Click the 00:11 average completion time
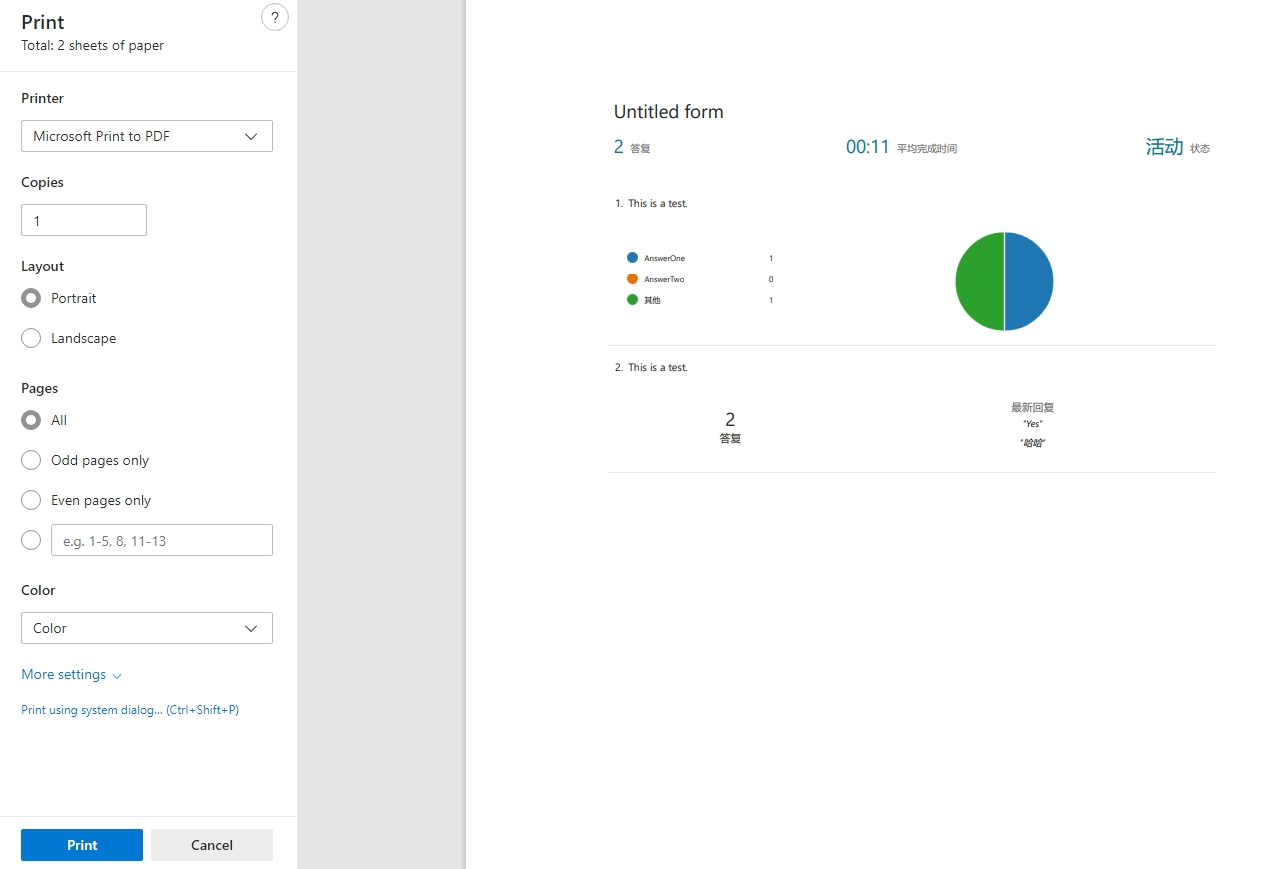 pos(867,147)
